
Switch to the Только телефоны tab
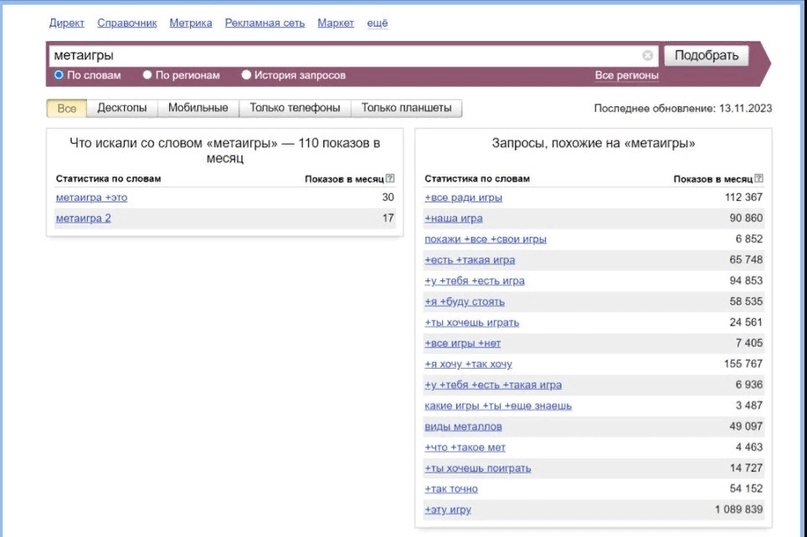pyautogui.click(x=295, y=108)
